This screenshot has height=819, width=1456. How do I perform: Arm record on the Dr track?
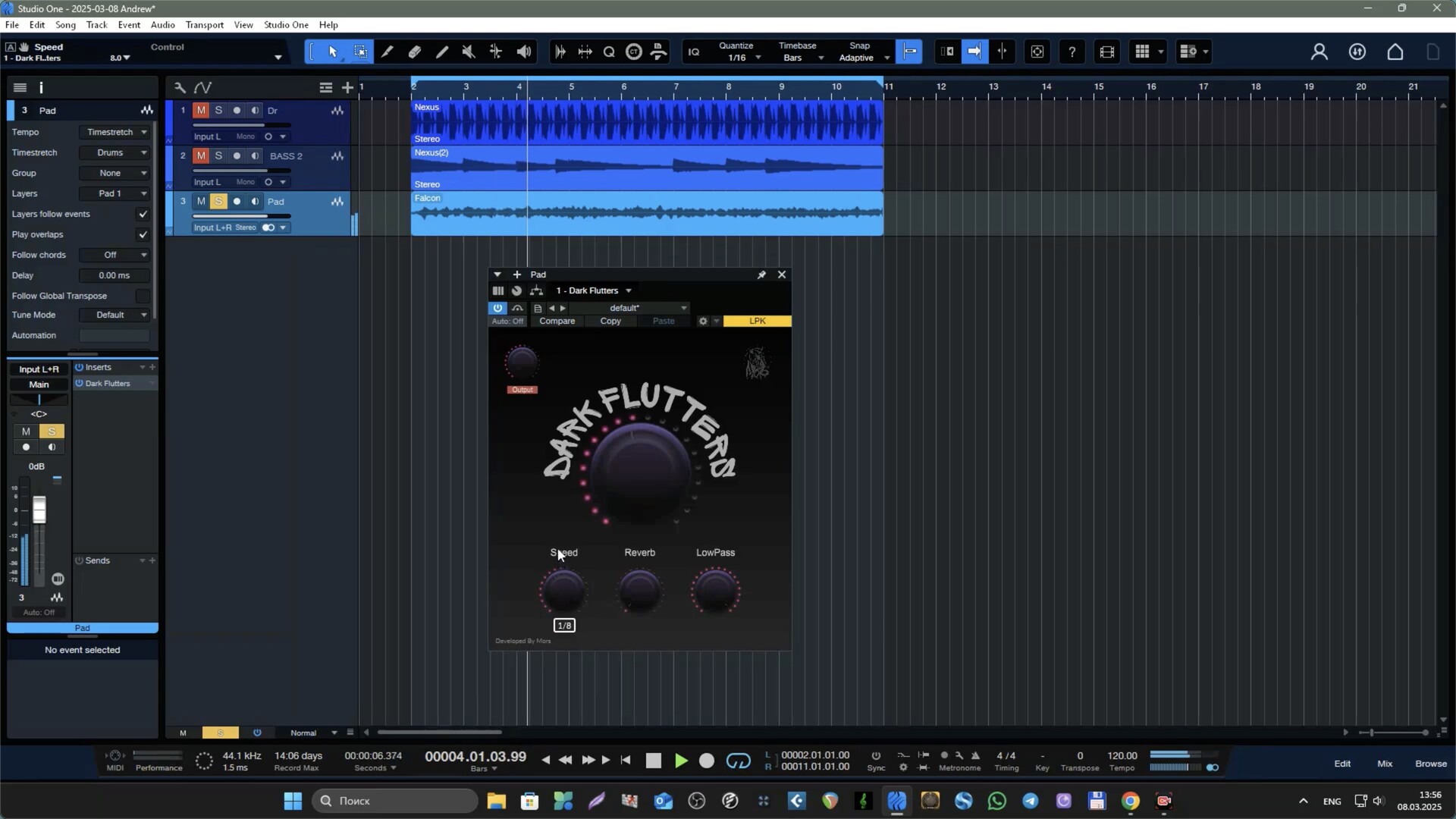pyautogui.click(x=237, y=111)
